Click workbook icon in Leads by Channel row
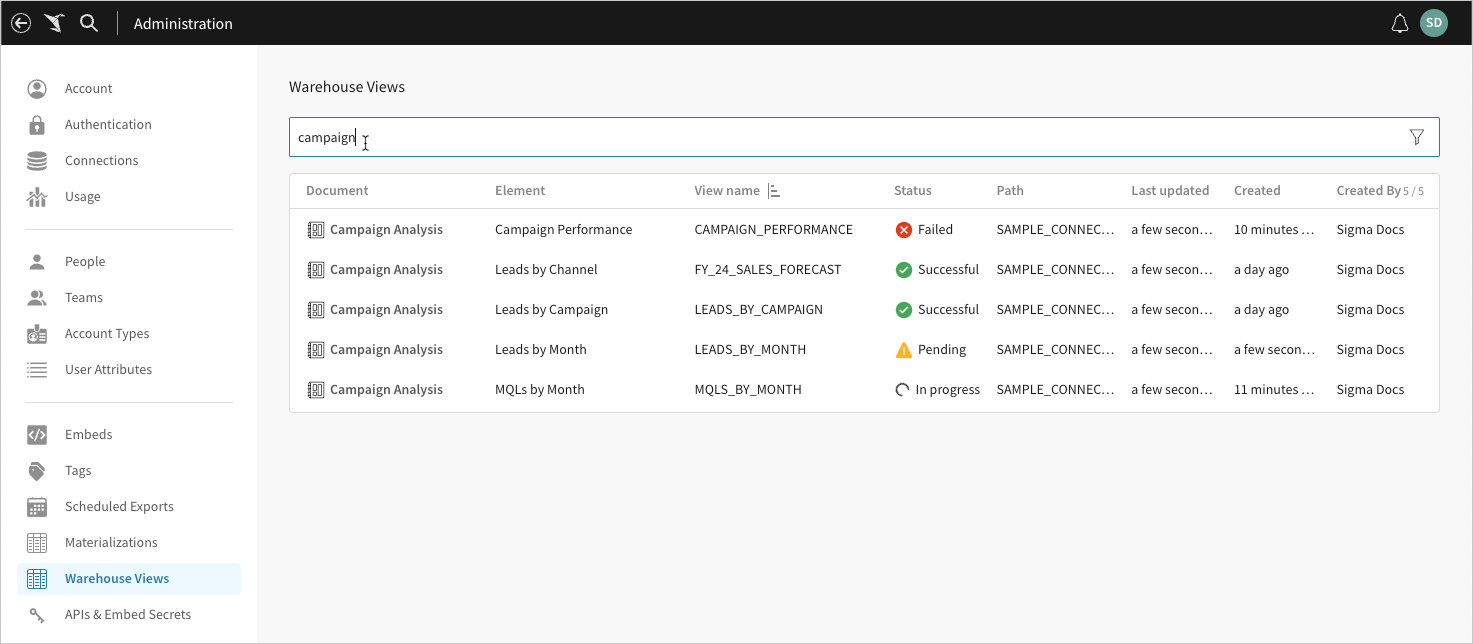This screenshot has height=644, width=1473. pos(315,270)
